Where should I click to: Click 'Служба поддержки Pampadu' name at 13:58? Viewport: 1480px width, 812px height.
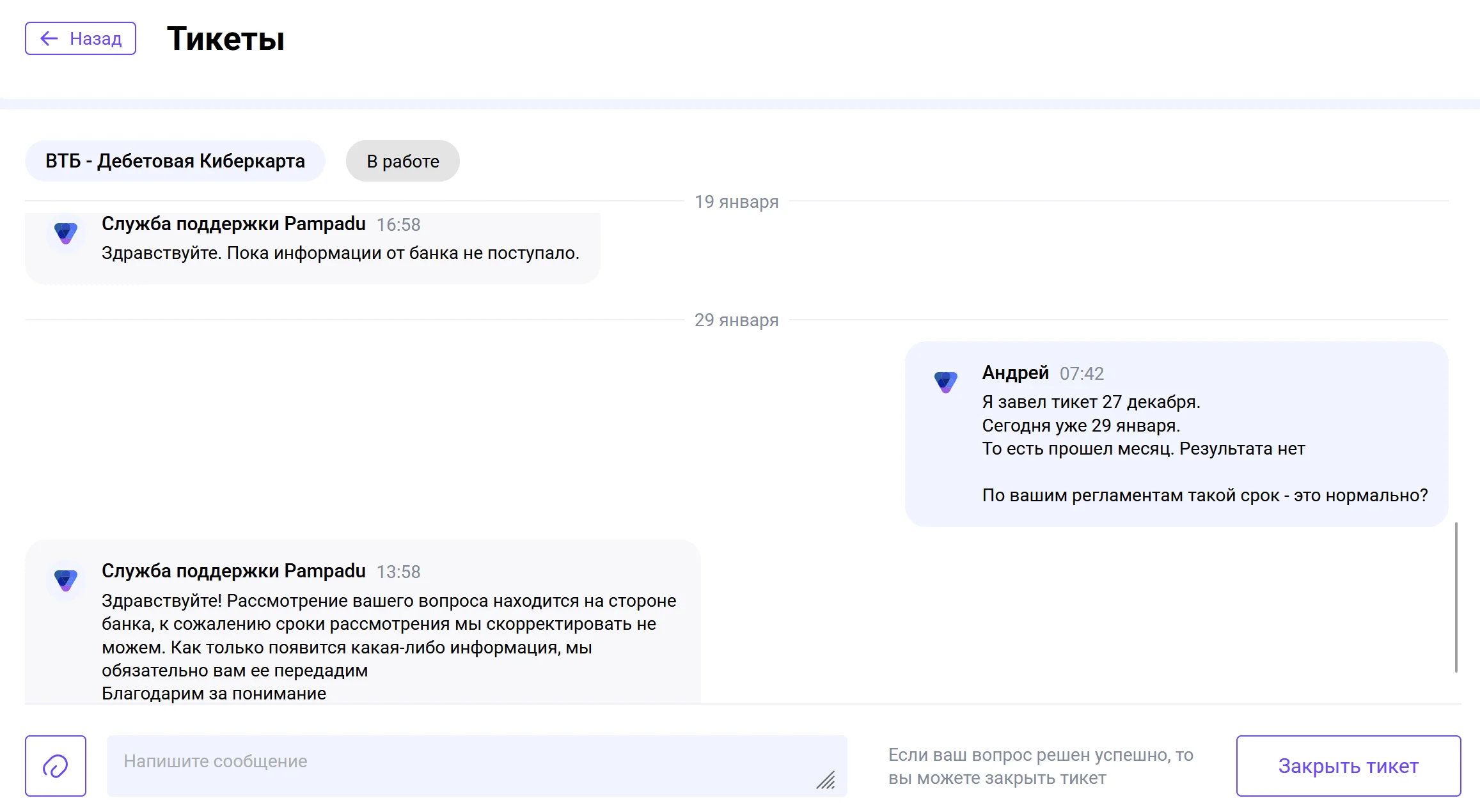pos(233,571)
